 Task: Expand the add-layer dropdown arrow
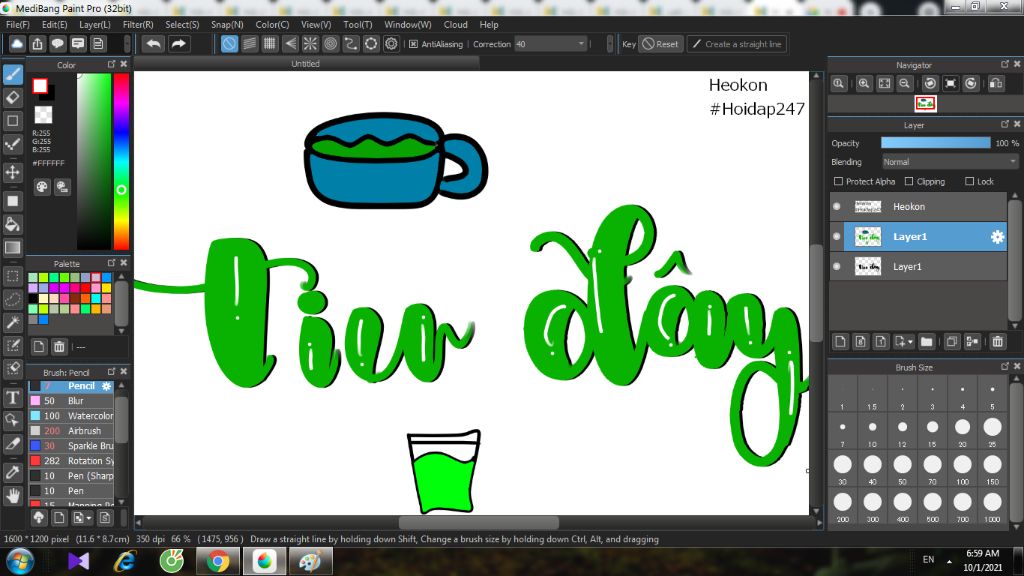click(910, 342)
